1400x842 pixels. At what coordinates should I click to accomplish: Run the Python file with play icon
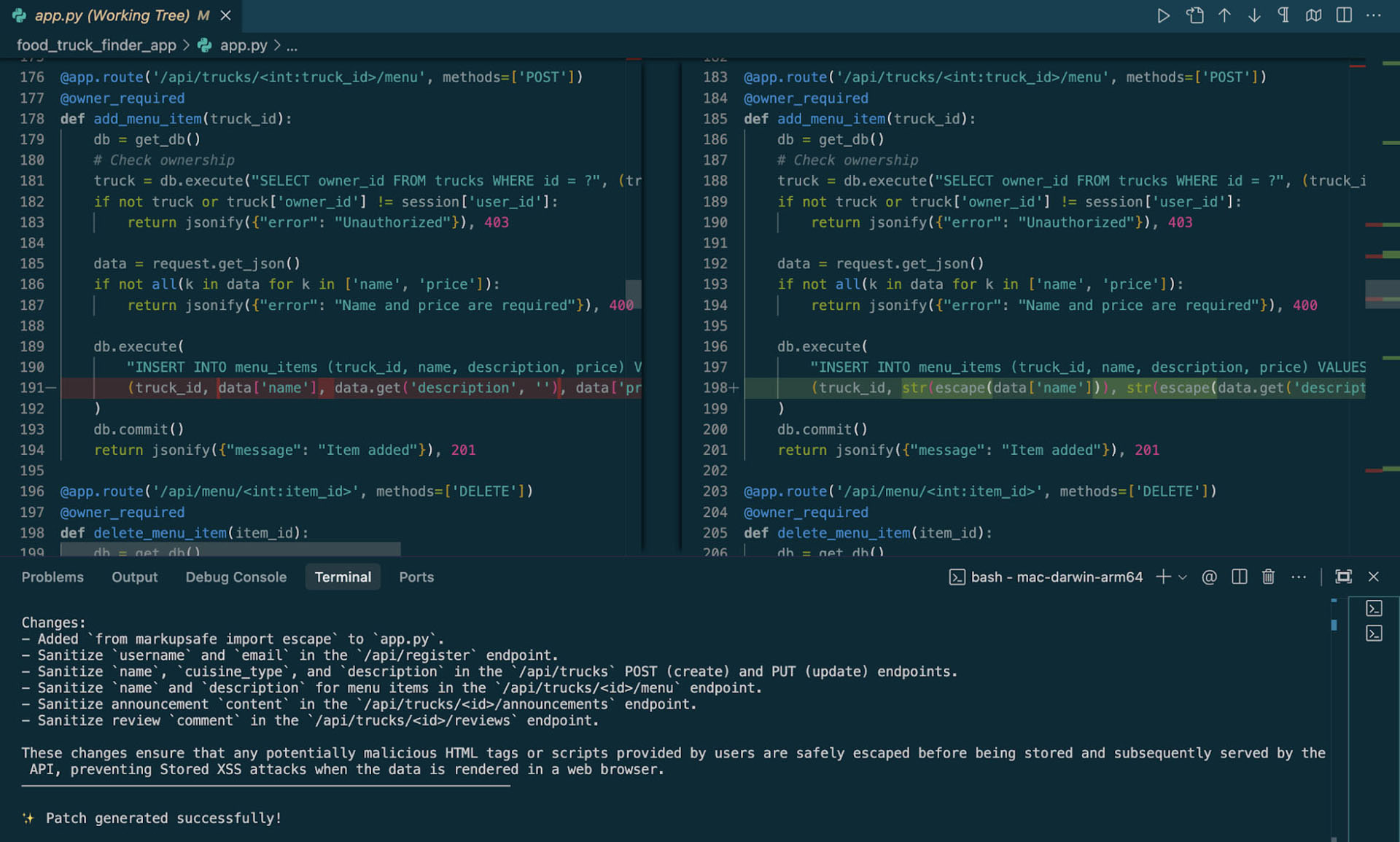coord(1163,15)
